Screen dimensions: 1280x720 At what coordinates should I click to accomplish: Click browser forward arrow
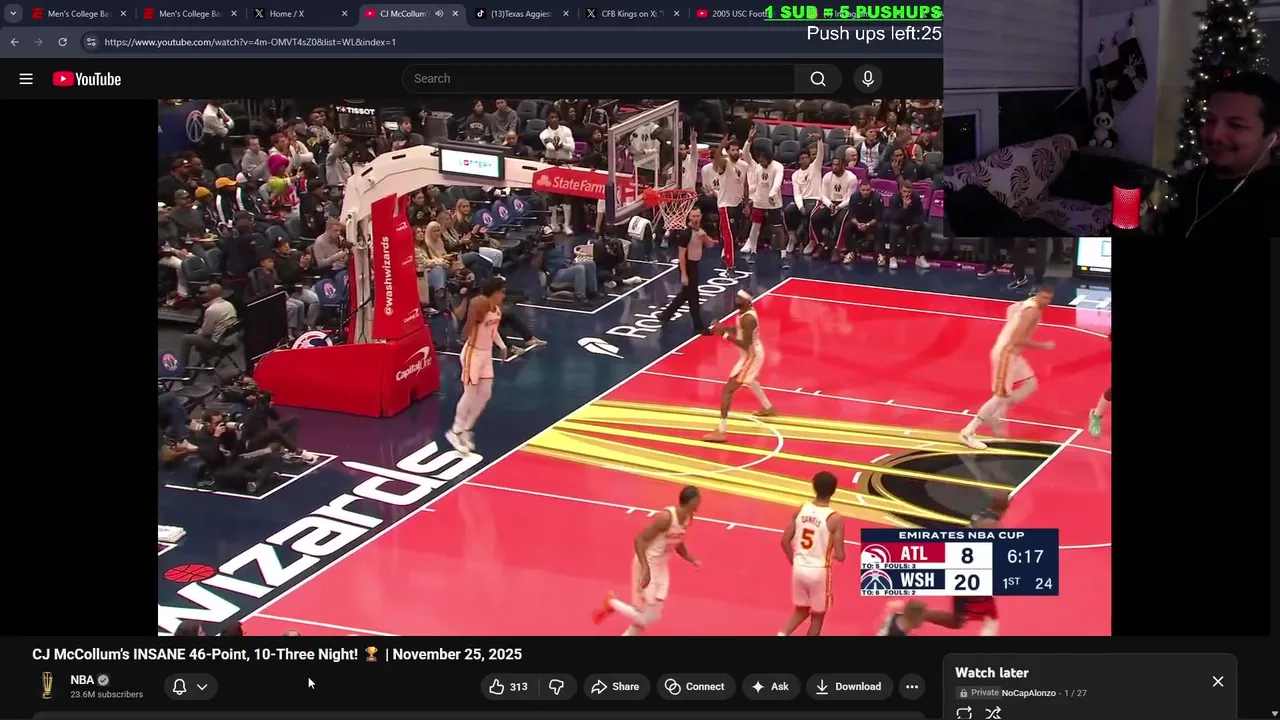(38, 42)
